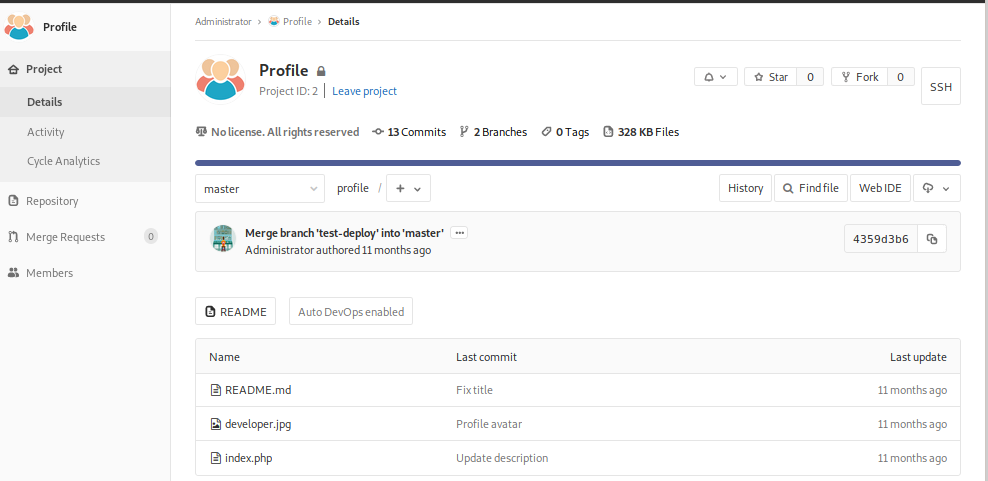This screenshot has height=481, width=988.
Task: Open index.php file in file list
Action: (x=248, y=458)
